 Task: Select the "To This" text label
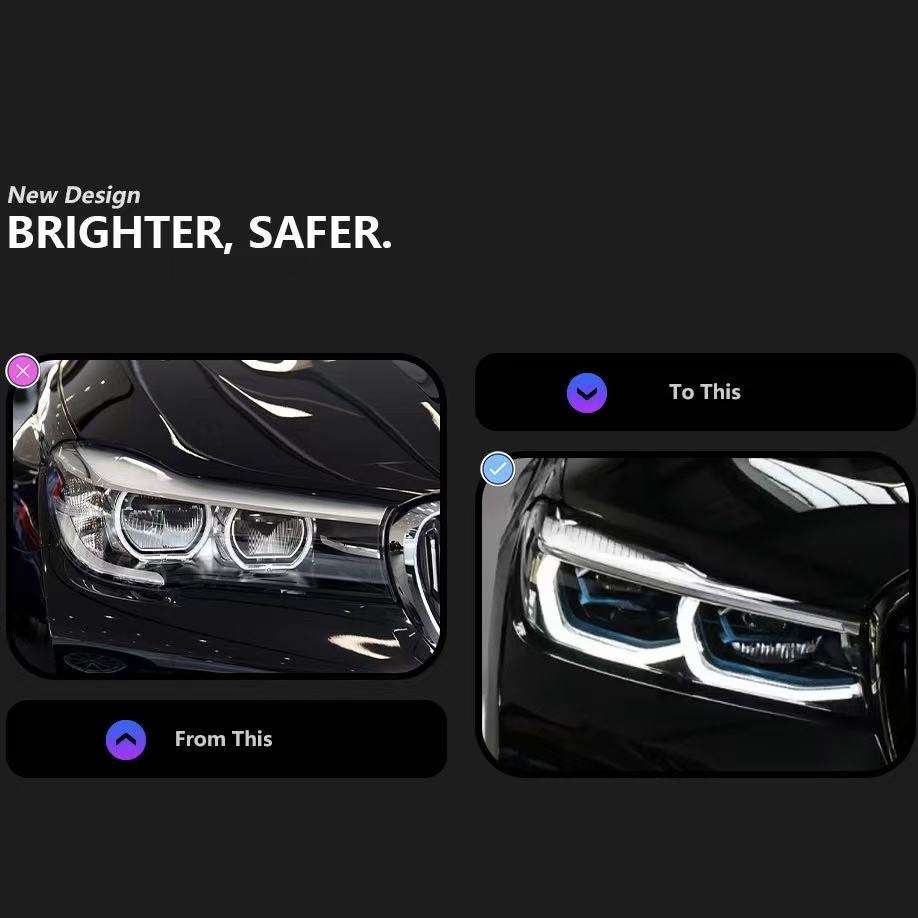[x=704, y=392]
